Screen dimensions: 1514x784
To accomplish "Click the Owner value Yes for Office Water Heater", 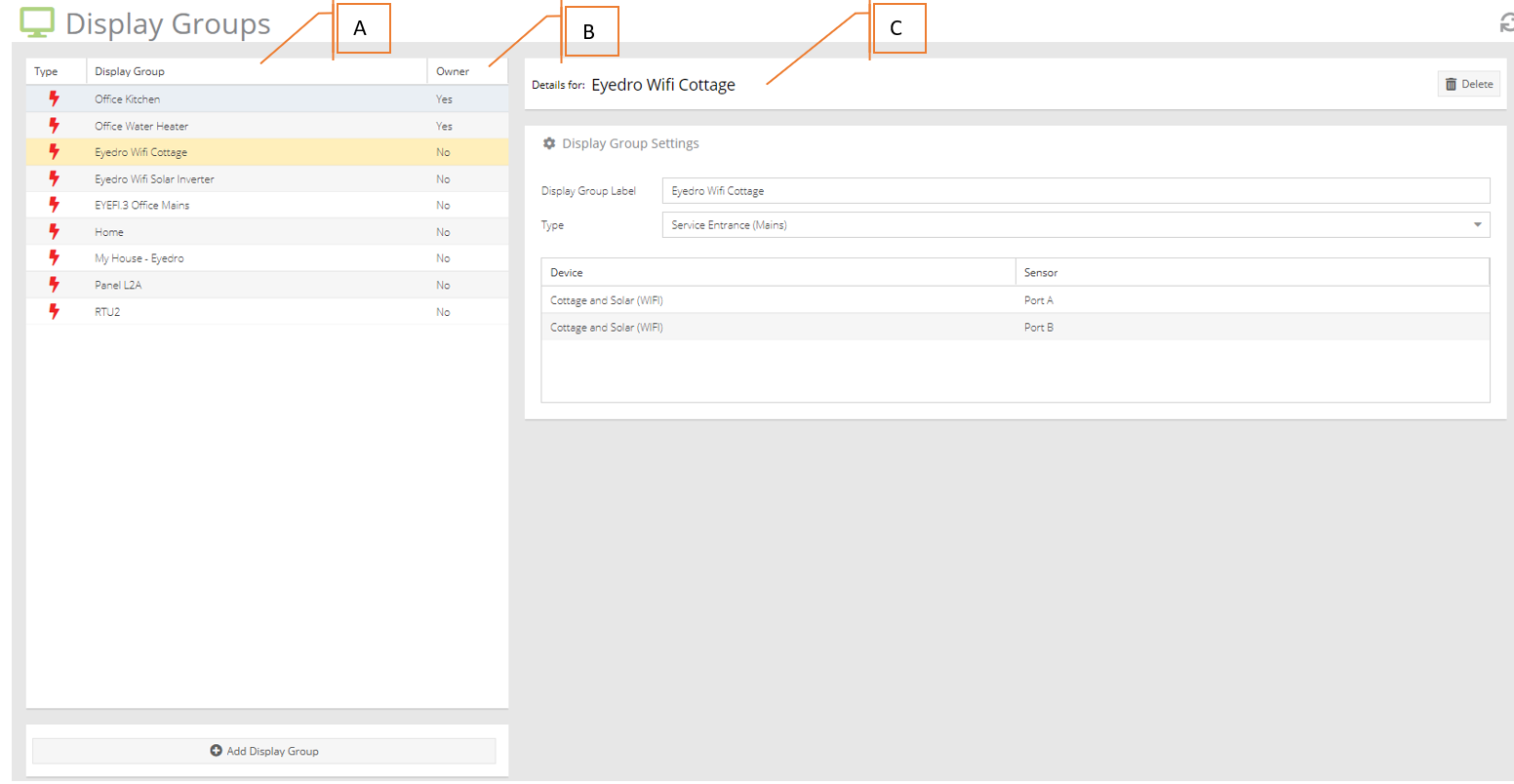I will (x=444, y=126).
